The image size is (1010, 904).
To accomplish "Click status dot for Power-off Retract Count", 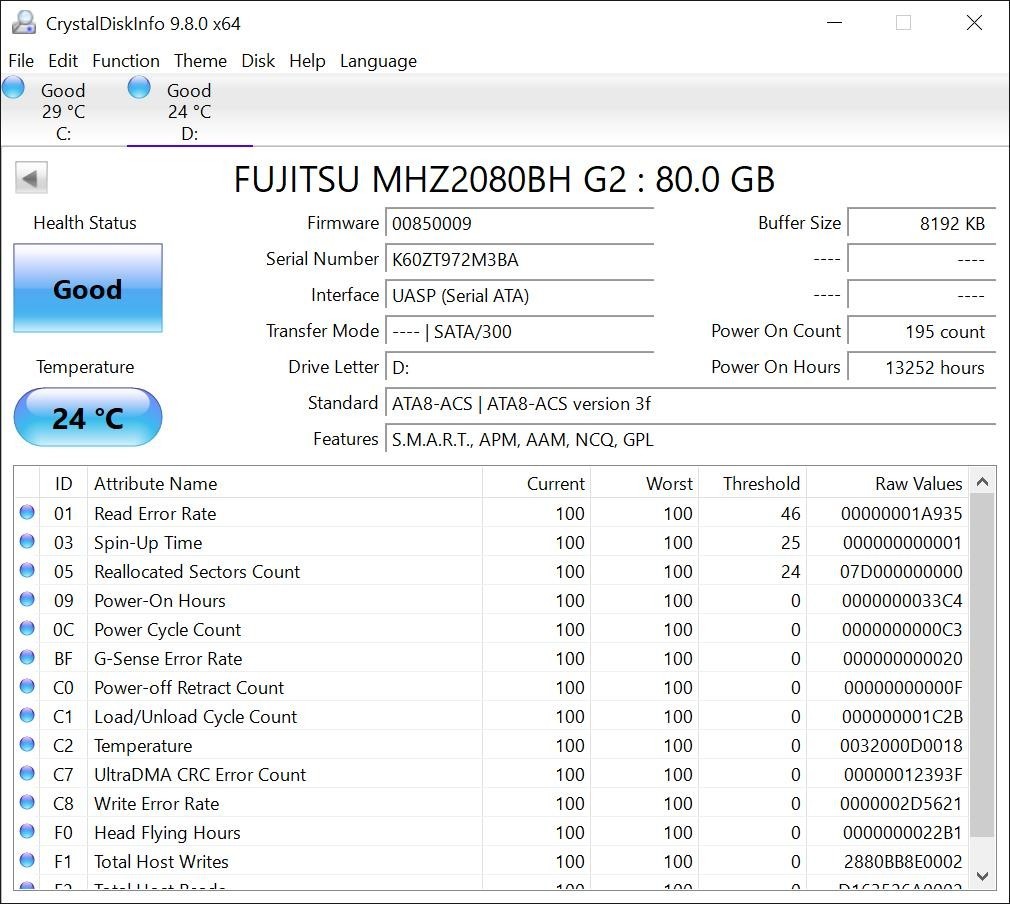I will [27, 686].
